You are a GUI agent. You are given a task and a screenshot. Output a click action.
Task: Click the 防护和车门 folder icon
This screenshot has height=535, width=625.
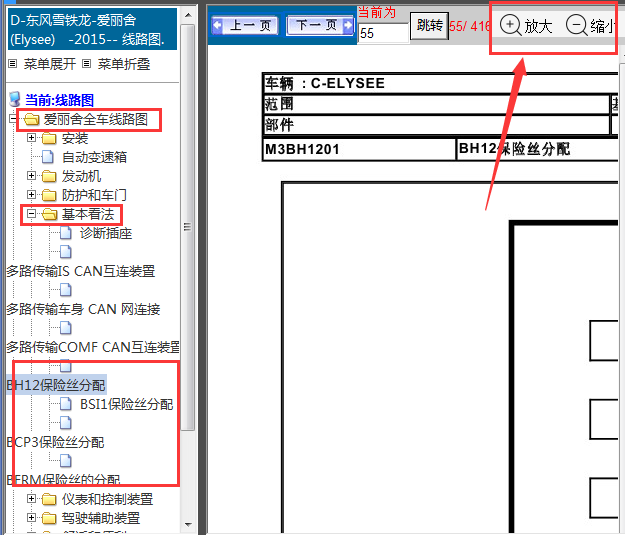[x=49, y=195]
